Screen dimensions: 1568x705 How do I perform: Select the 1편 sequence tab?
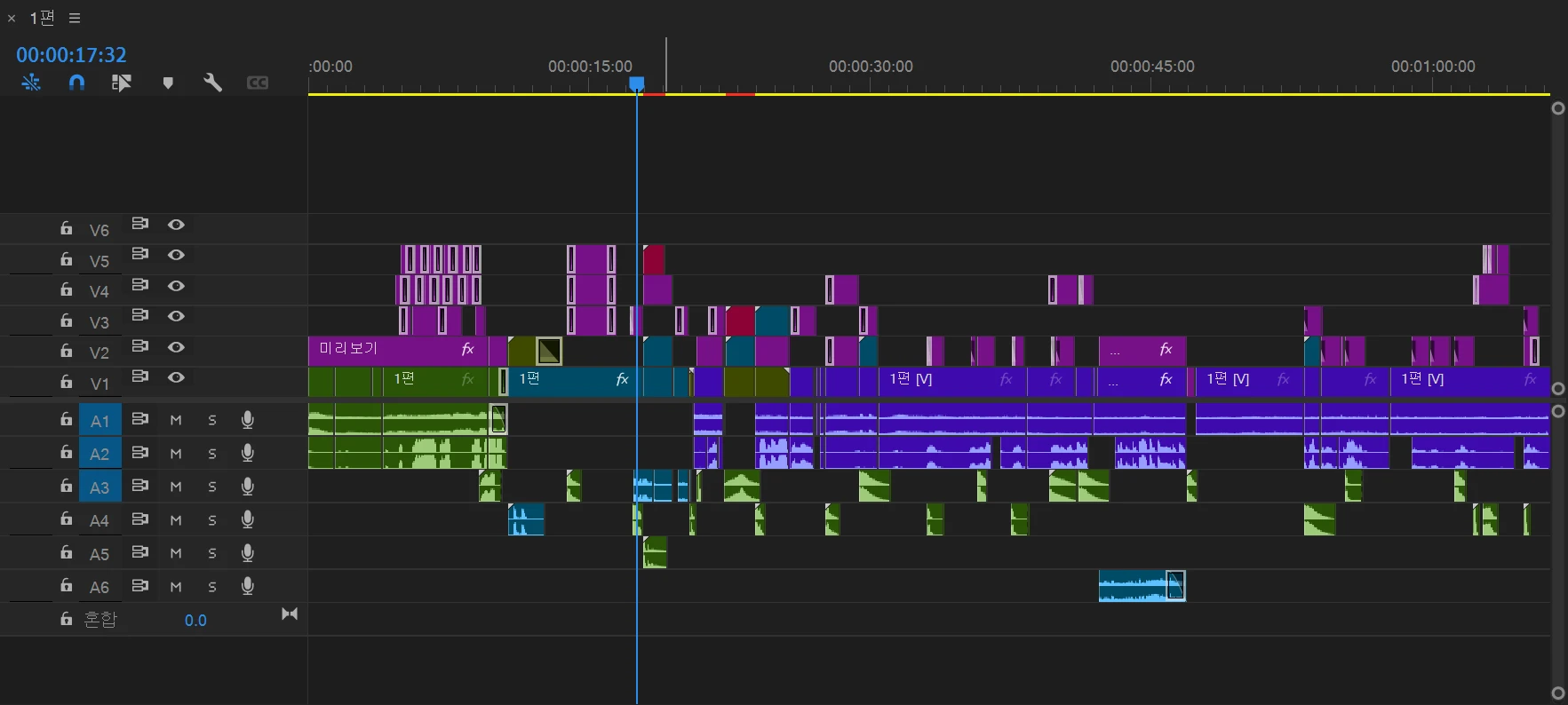(x=42, y=18)
